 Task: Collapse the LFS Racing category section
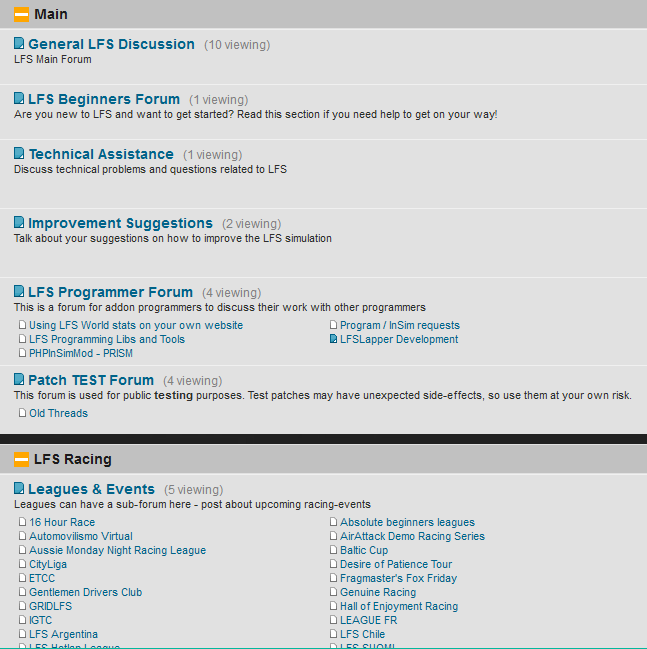(x=21, y=459)
